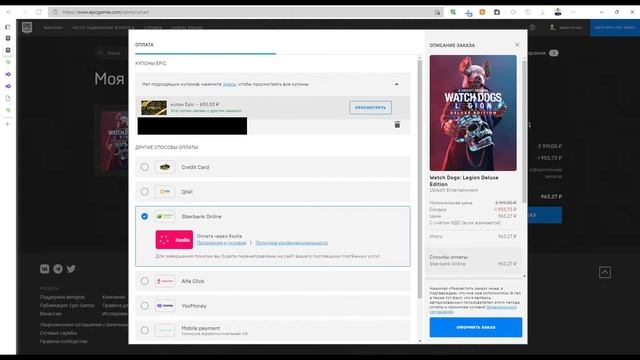Click the 'Epic – 650,00 ₽' coupon text
This screenshot has height=360, width=640.
point(194,104)
